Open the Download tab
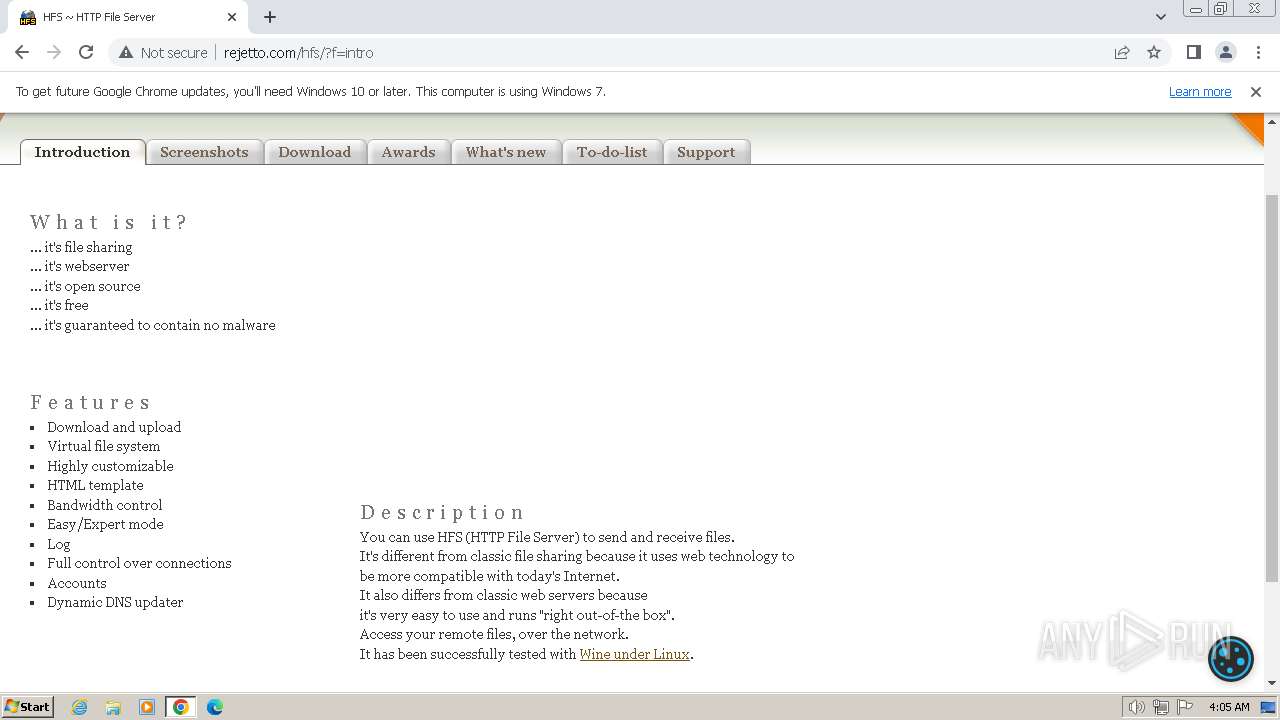This screenshot has height=720, width=1280. (315, 152)
